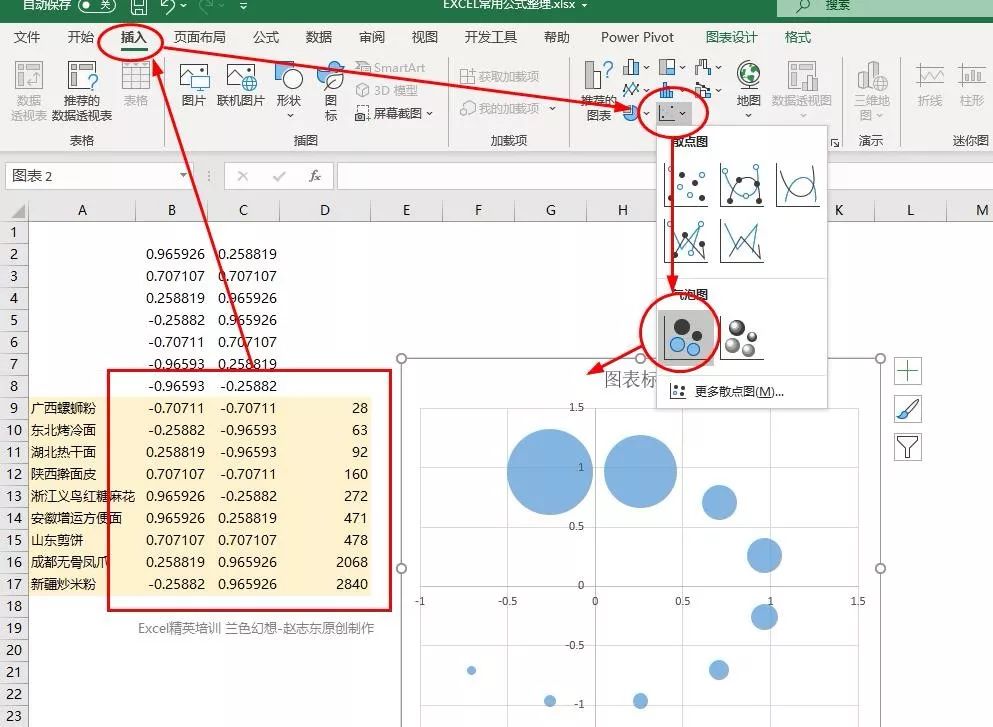This screenshot has width=993, height=727.
Task: Click the 推荐的数据透视表 icon
Action: tap(82, 91)
